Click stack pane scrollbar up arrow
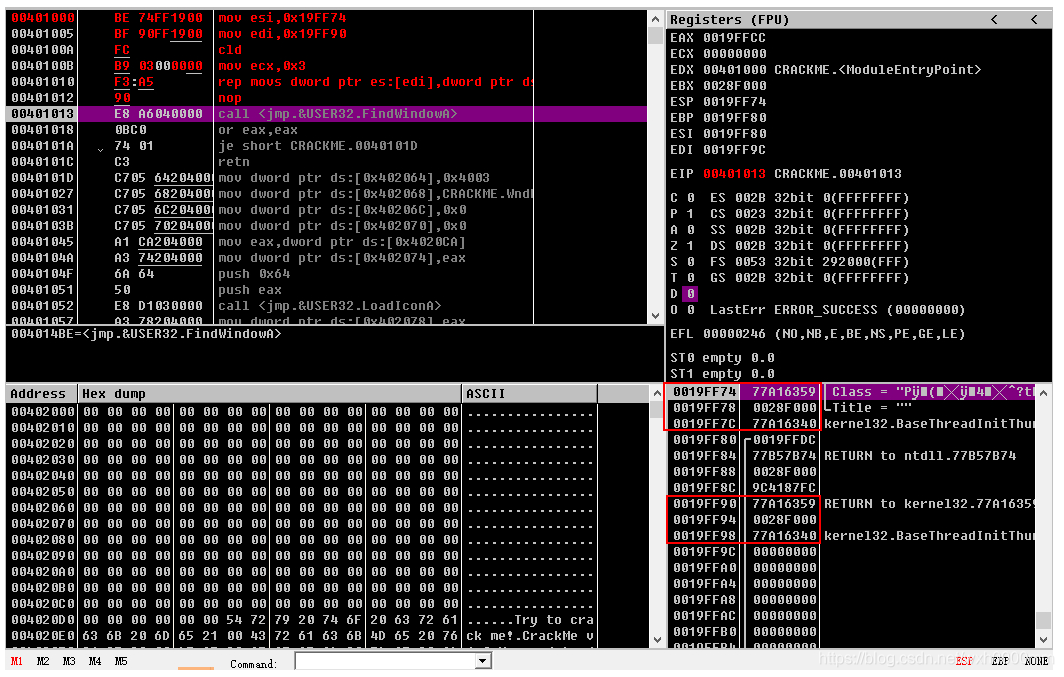The image size is (1064, 677). pyautogui.click(x=1044, y=393)
